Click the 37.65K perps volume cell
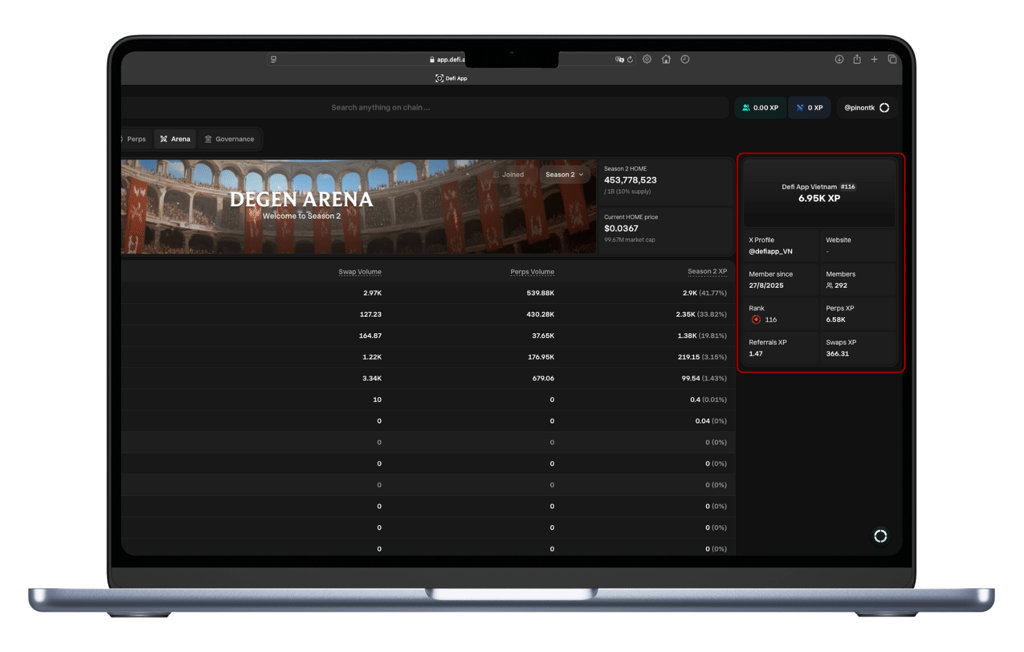This screenshot has width=1024, height=652. click(x=543, y=336)
